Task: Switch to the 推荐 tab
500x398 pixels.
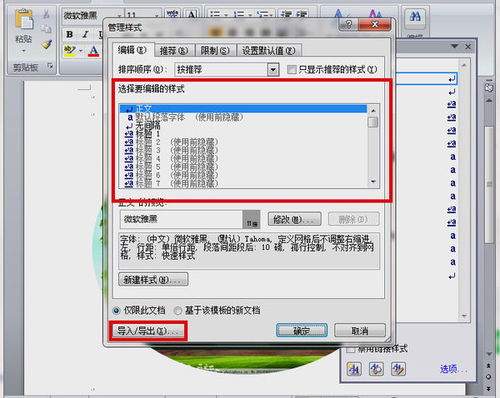Action: pyautogui.click(x=174, y=51)
